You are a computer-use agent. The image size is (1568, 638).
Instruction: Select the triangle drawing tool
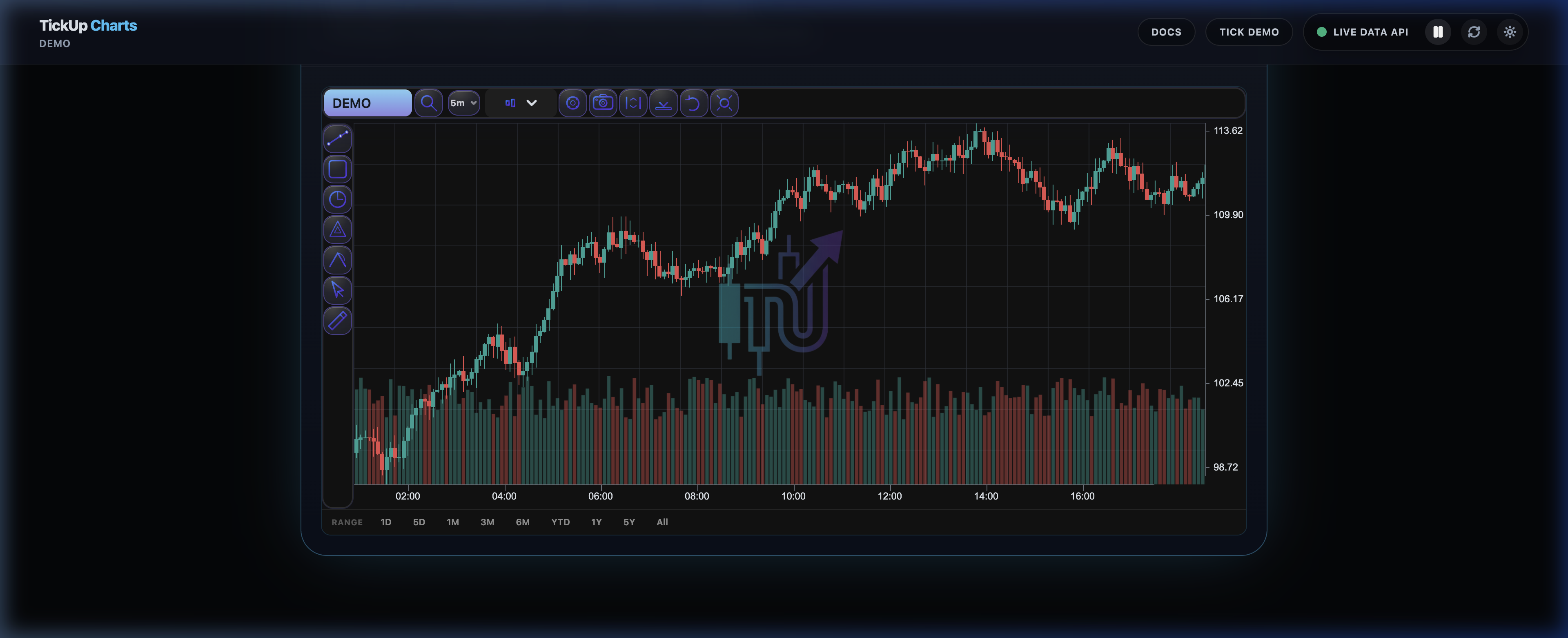click(x=337, y=230)
